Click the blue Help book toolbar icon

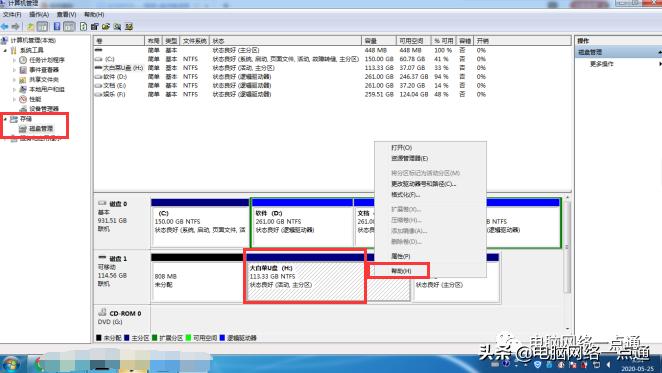57,27
